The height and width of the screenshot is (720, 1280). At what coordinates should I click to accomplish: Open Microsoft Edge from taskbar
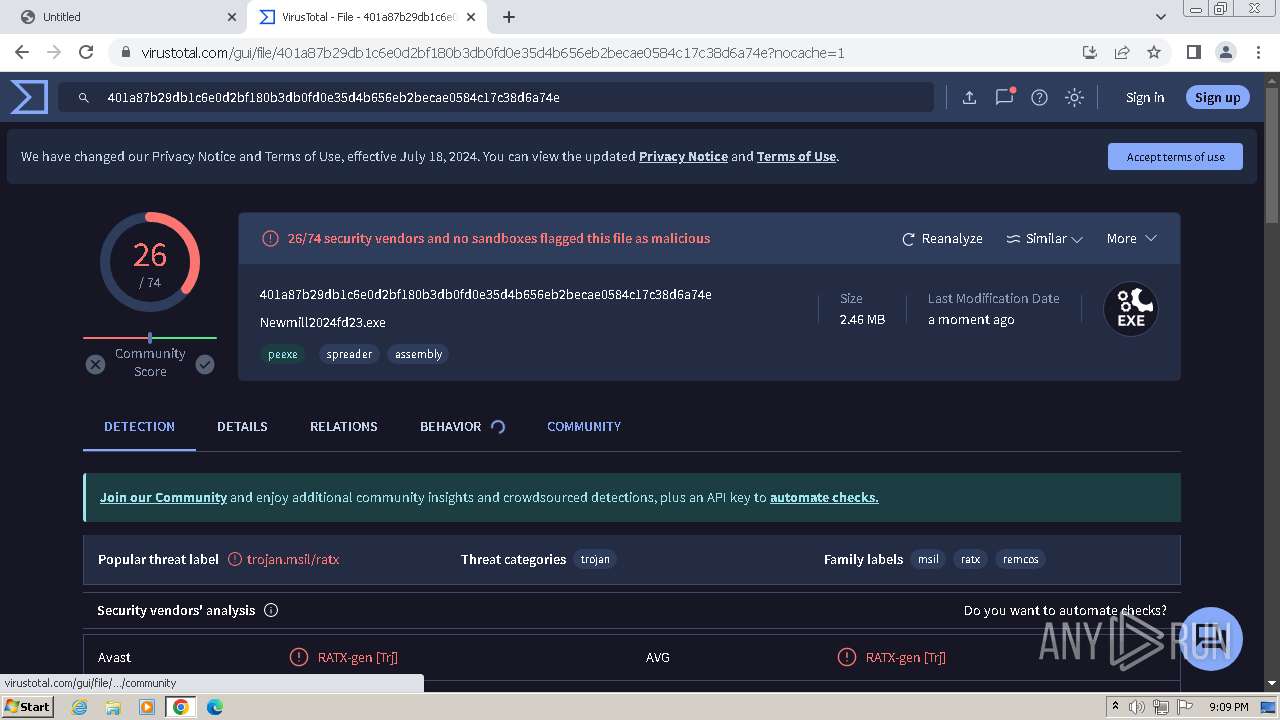point(214,707)
